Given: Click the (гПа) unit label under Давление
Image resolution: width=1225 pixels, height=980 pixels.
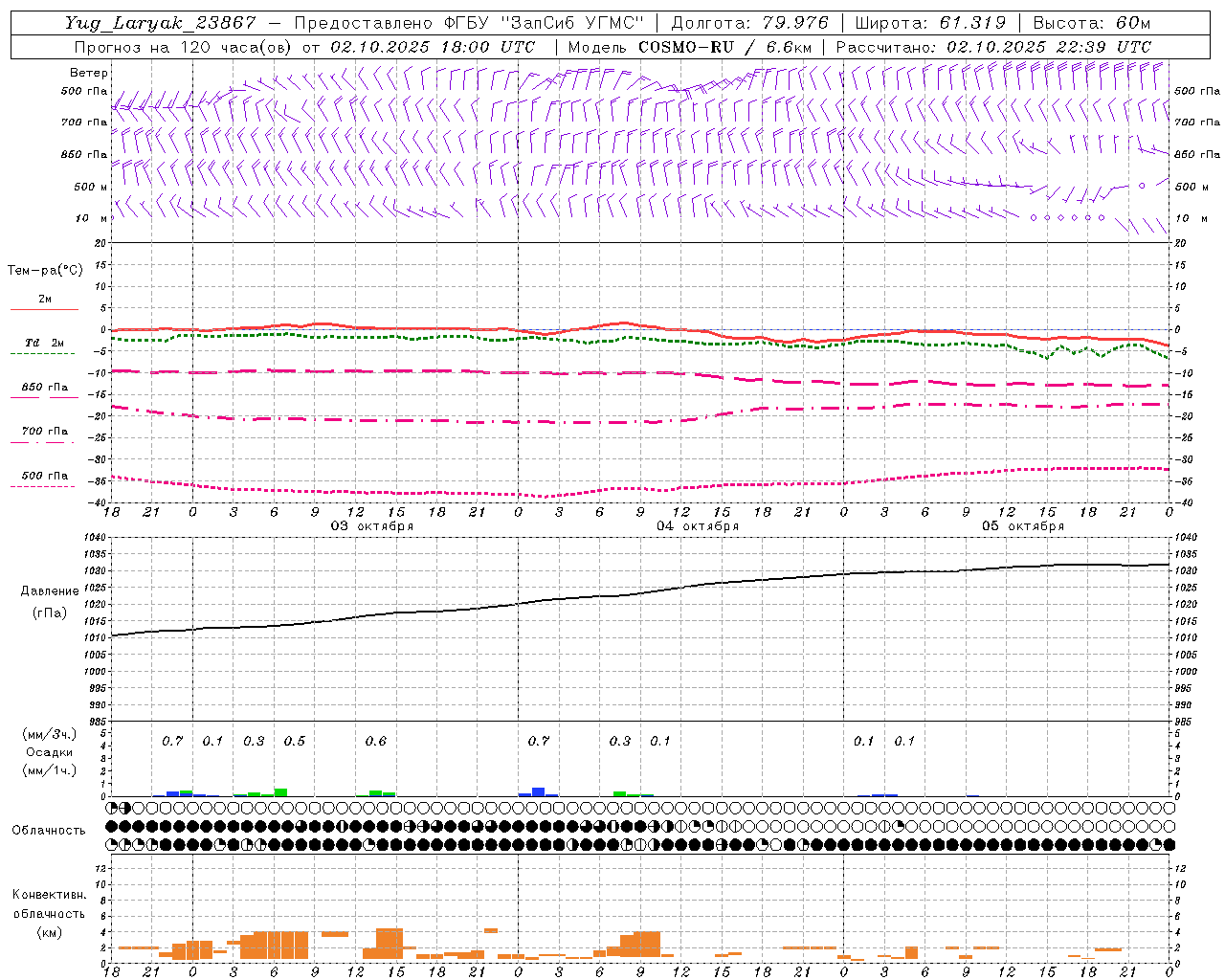Looking at the screenshot, I should pos(49,612).
